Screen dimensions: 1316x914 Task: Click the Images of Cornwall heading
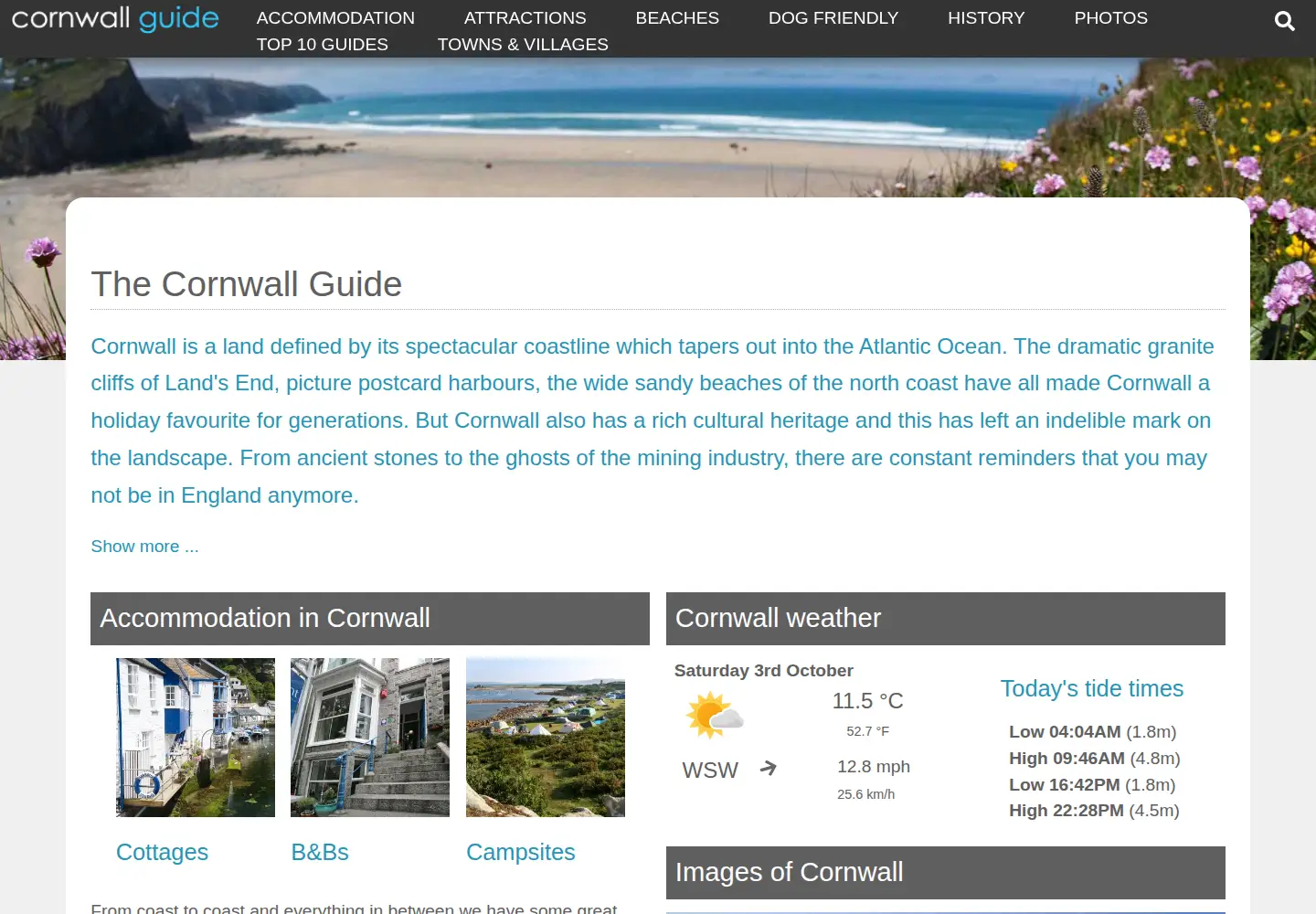point(946,873)
